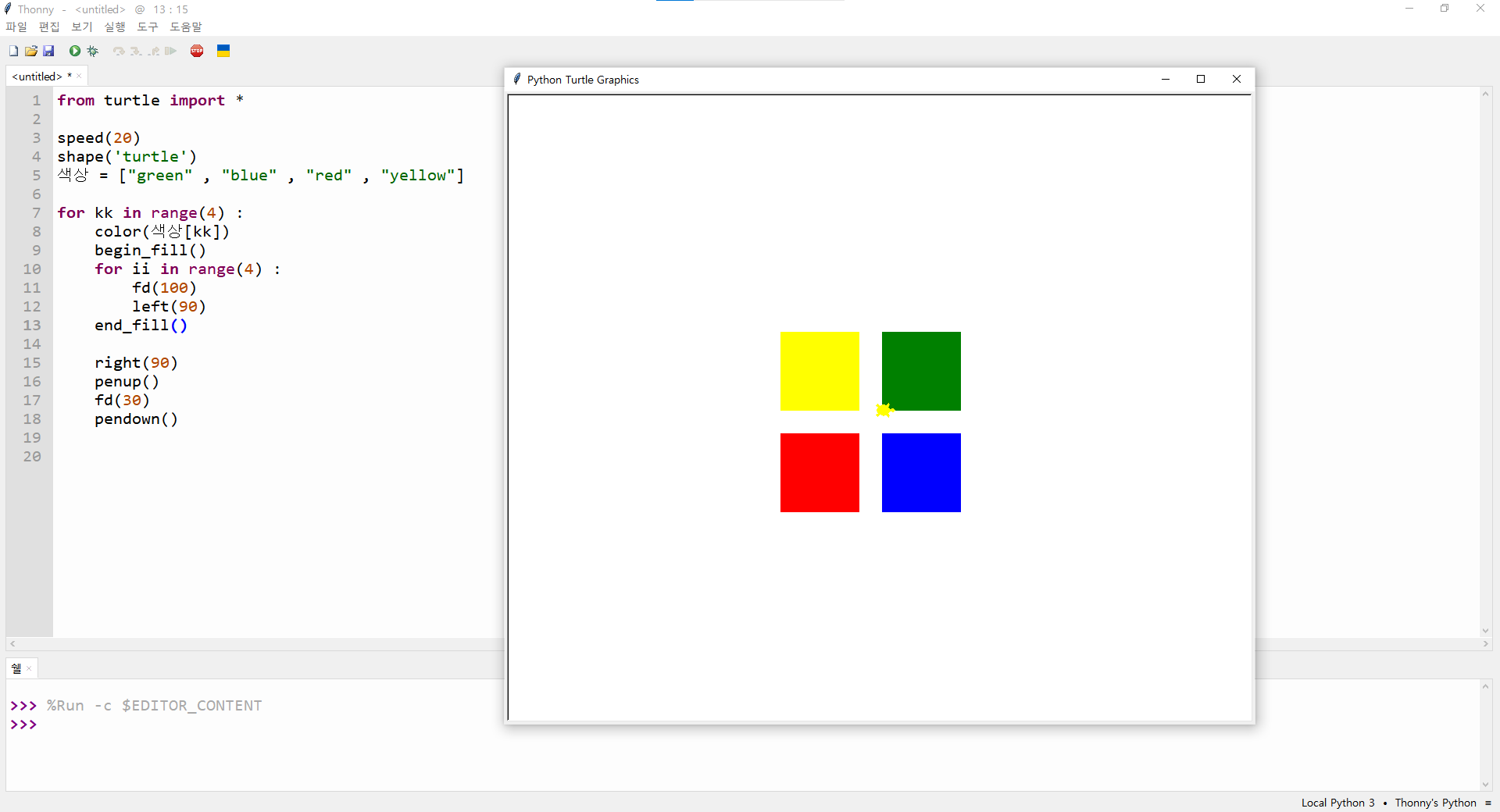Minimize the Python Turtle Graphics window
The image size is (1500, 812).
(1166, 79)
